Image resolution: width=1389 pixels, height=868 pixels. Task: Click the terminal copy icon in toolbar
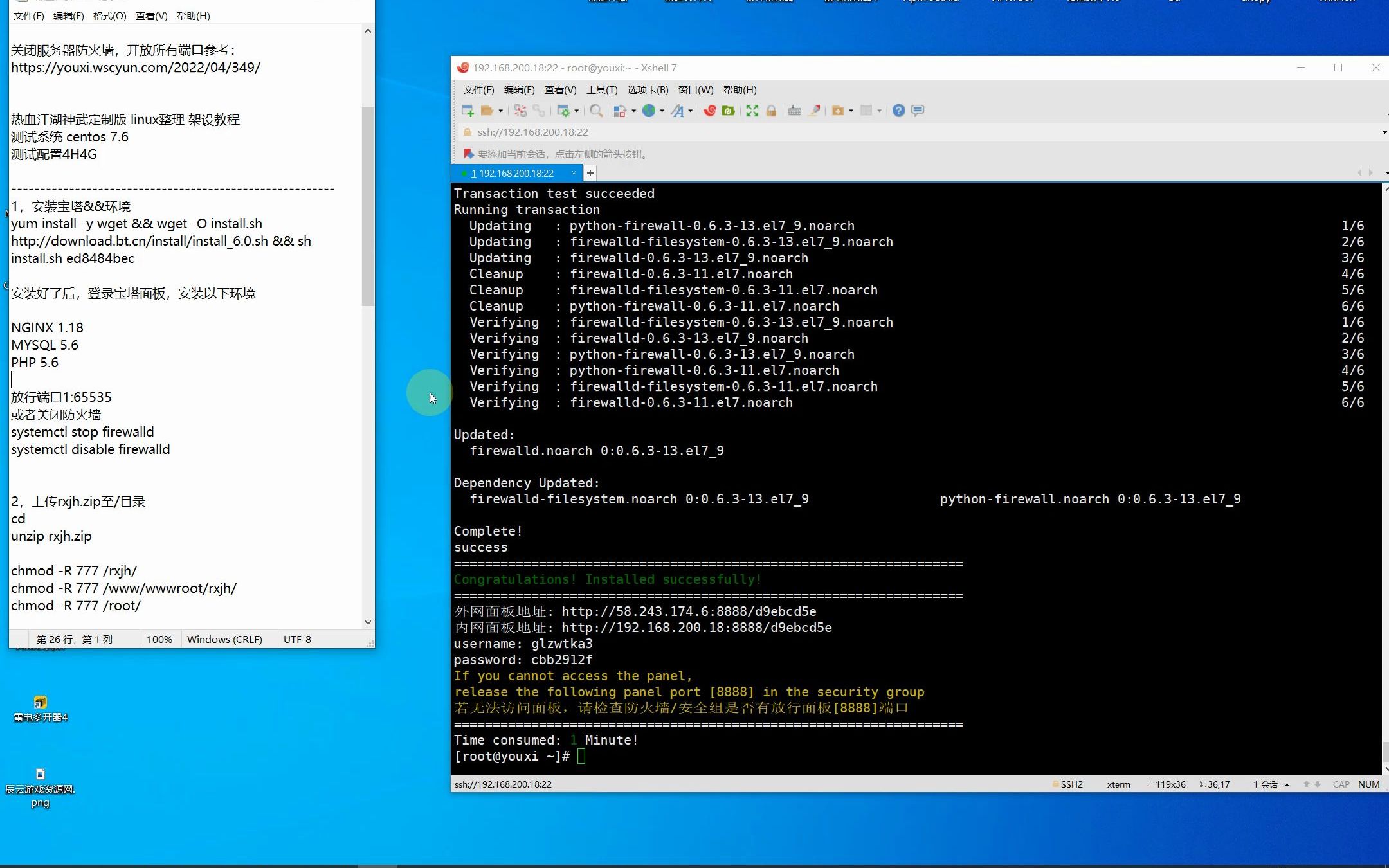point(617,110)
